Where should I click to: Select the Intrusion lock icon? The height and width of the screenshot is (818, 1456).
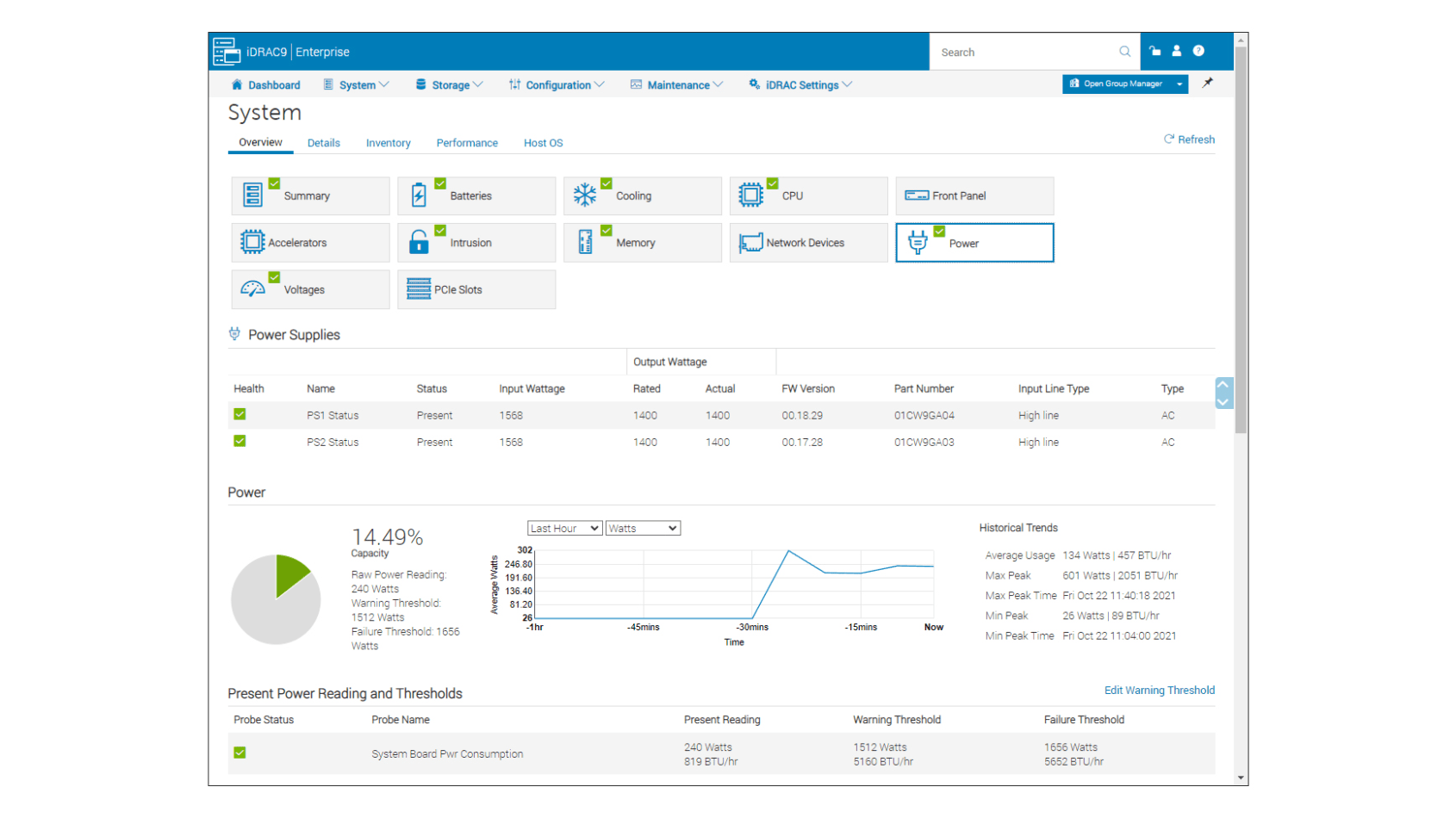[420, 242]
